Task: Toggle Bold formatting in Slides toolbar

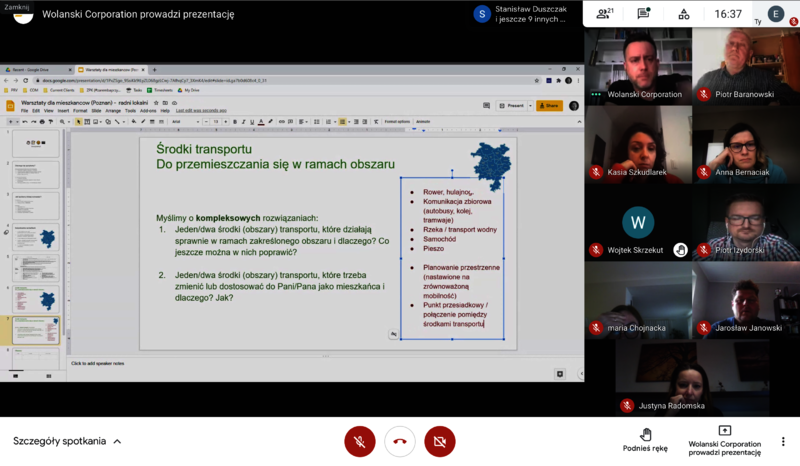Action: tap(235, 121)
